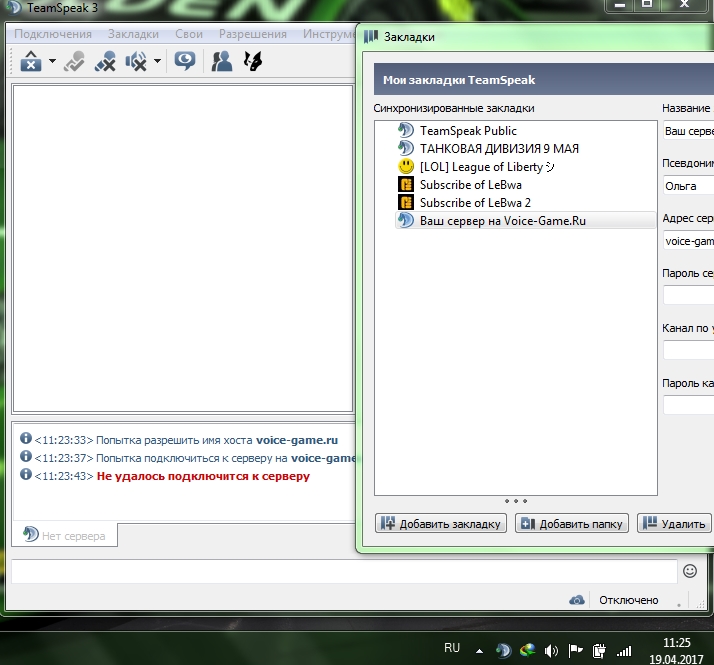Select the ТАНКОВАЯ ДИВИЗИЯ 9 МАЯ bookmark
Viewport: 714px width, 665px height.
point(499,148)
